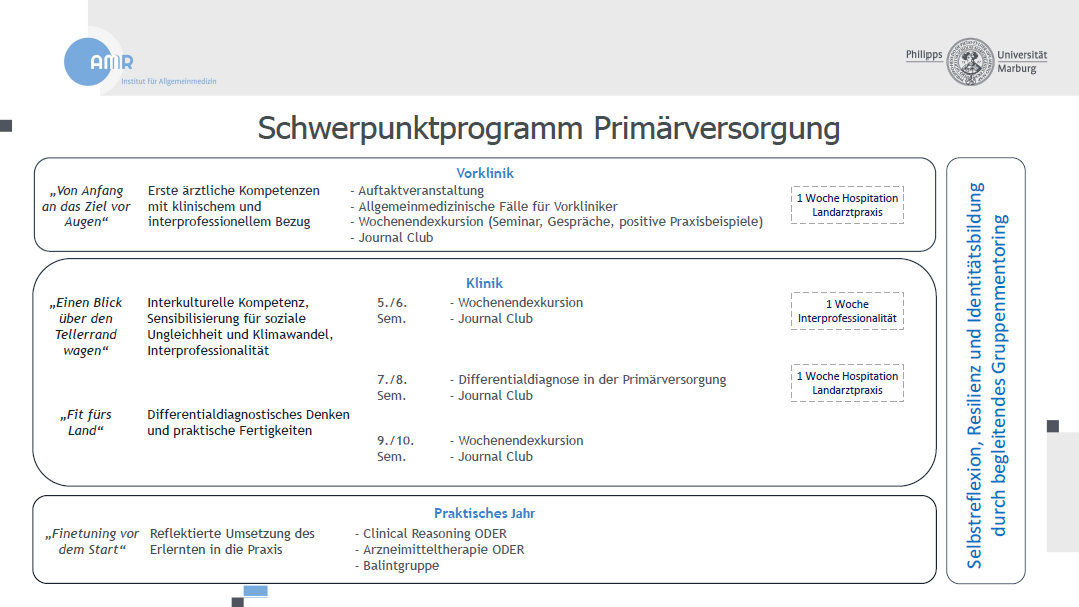Click the Journal Club bullet under Vorklinik
This screenshot has width=1079, height=607.
coord(392,237)
